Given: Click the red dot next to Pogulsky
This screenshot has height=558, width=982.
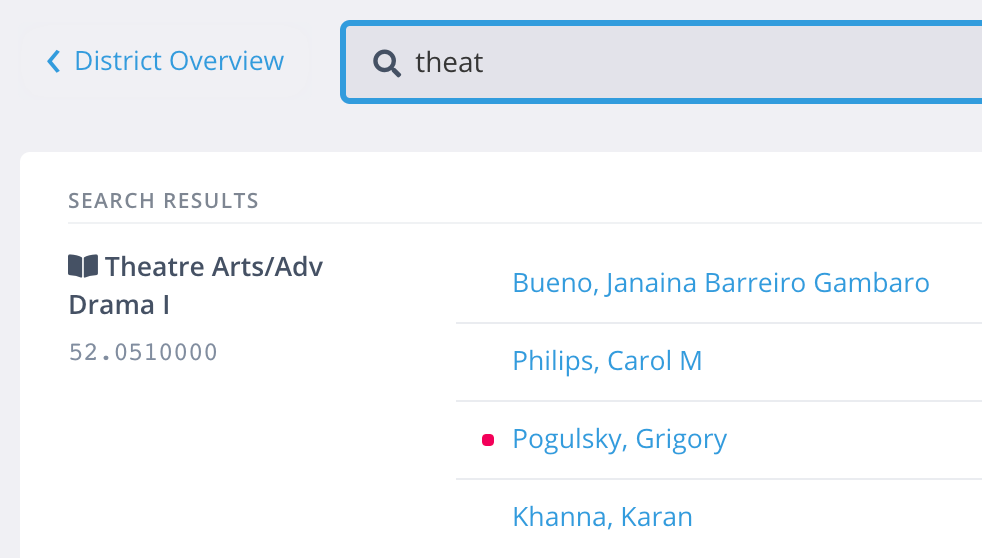Looking at the screenshot, I should (x=488, y=440).
